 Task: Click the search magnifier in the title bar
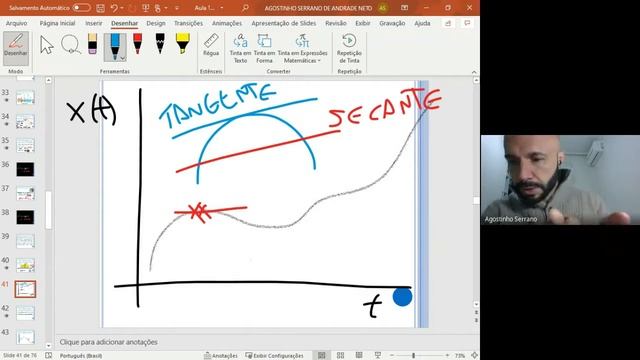[x=245, y=8]
